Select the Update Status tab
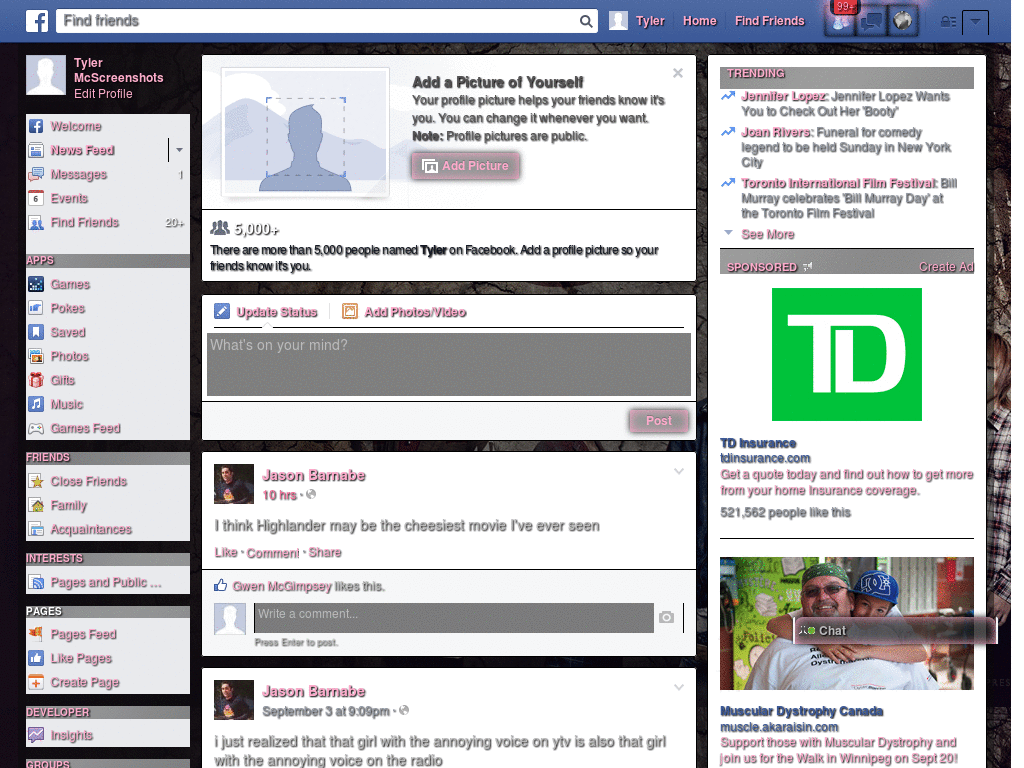 click(x=266, y=312)
